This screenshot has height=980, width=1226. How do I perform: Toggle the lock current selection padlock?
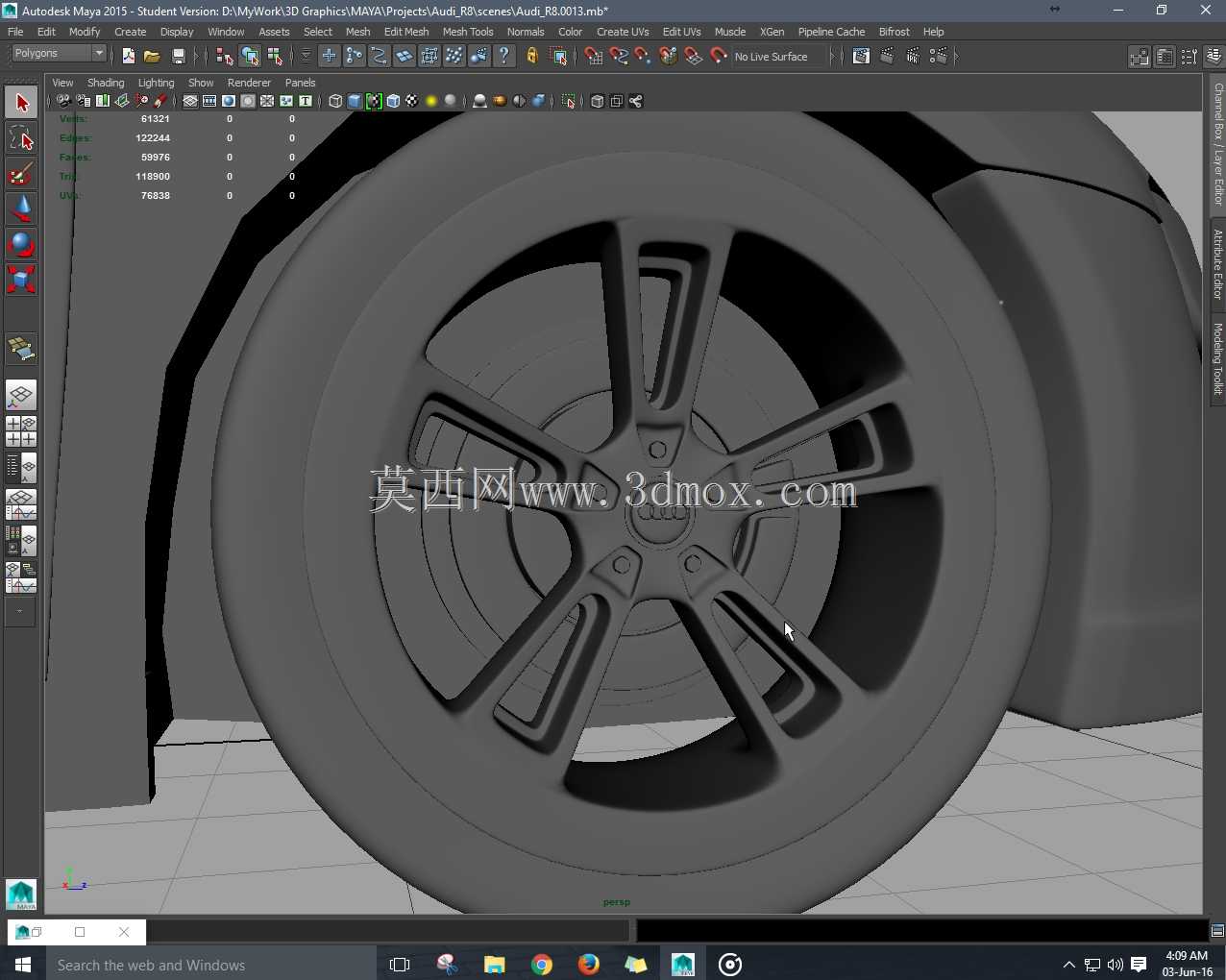[x=532, y=57]
